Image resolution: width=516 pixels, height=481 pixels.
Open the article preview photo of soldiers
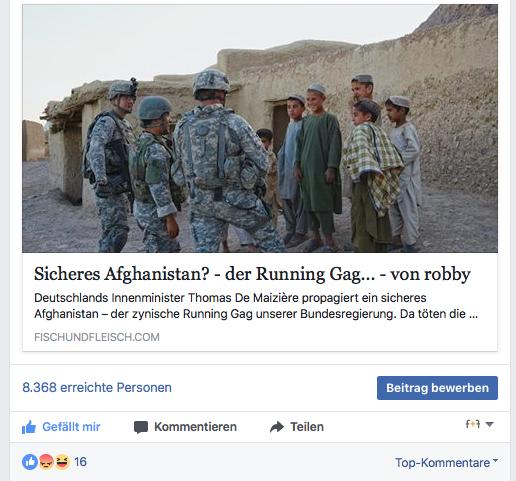pyautogui.click(x=260, y=128)
